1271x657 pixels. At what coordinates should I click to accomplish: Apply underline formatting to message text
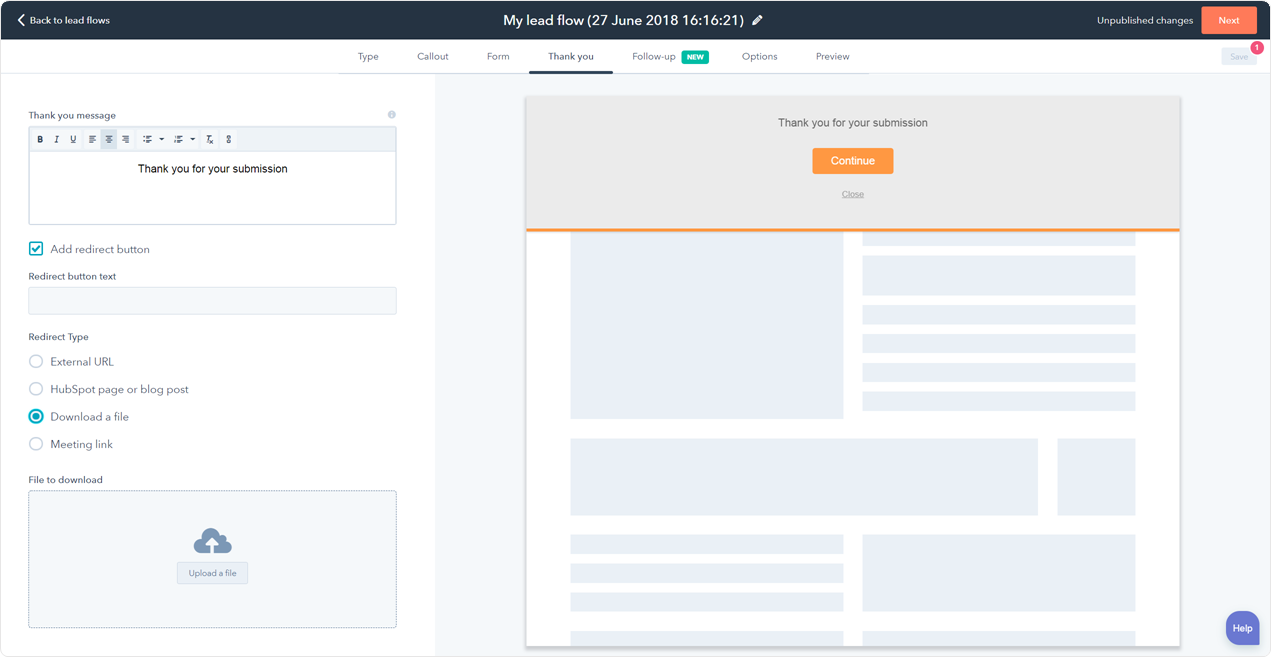(73, 140)
